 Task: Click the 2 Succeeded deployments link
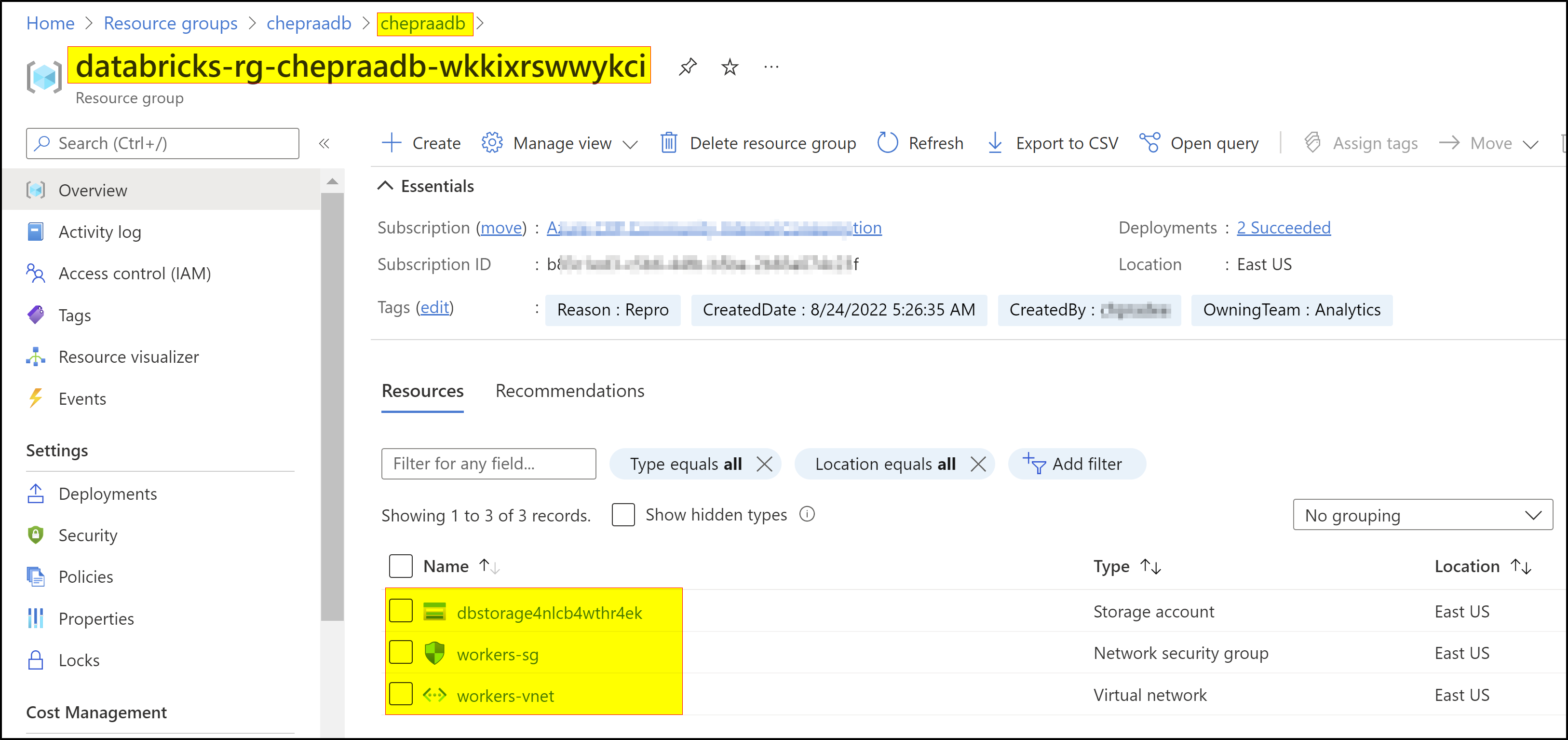(1284, 228)
